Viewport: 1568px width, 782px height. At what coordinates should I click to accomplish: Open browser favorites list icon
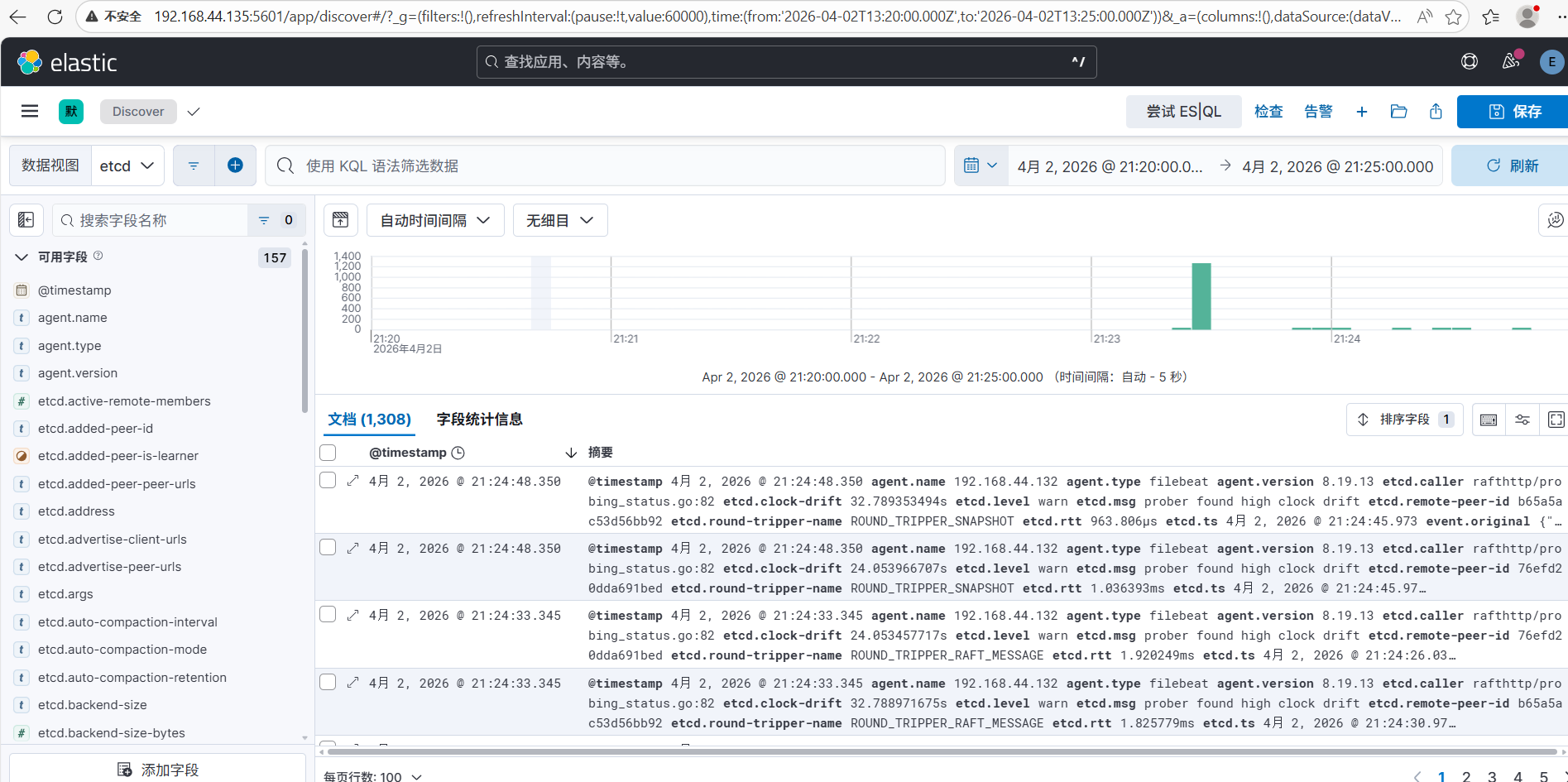click(1490, 17)
